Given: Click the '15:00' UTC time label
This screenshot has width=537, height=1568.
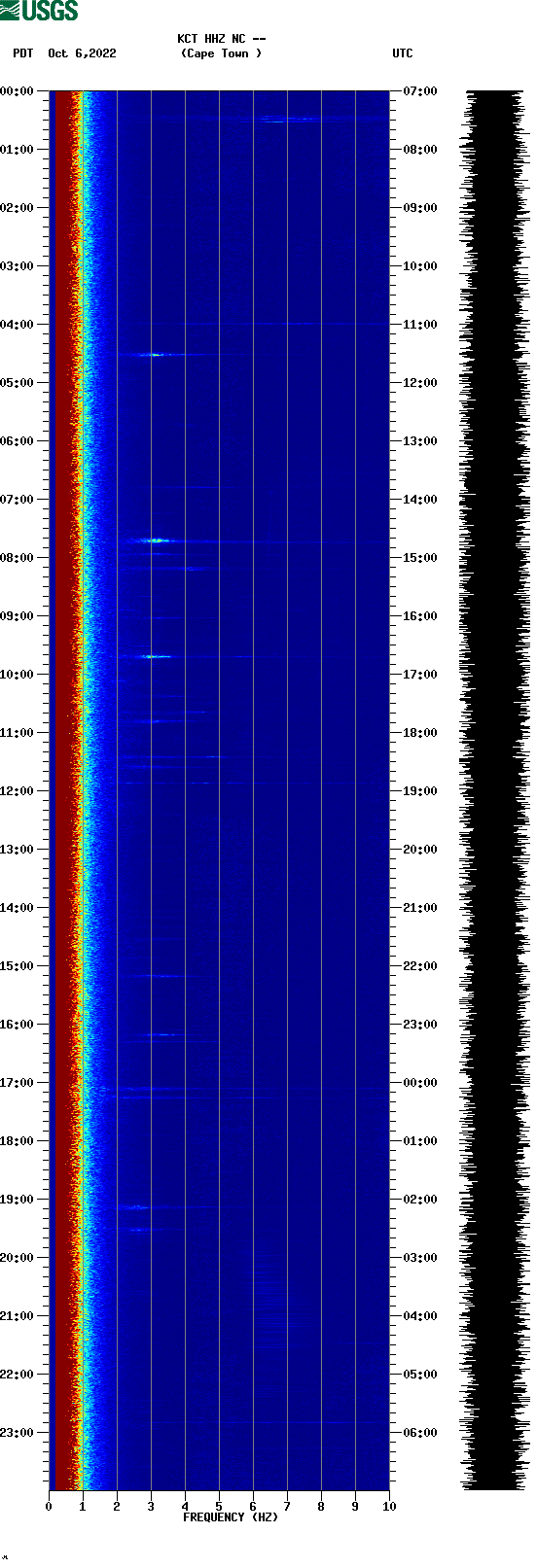Looking at the screenshot, I should (x=420, y=558).
